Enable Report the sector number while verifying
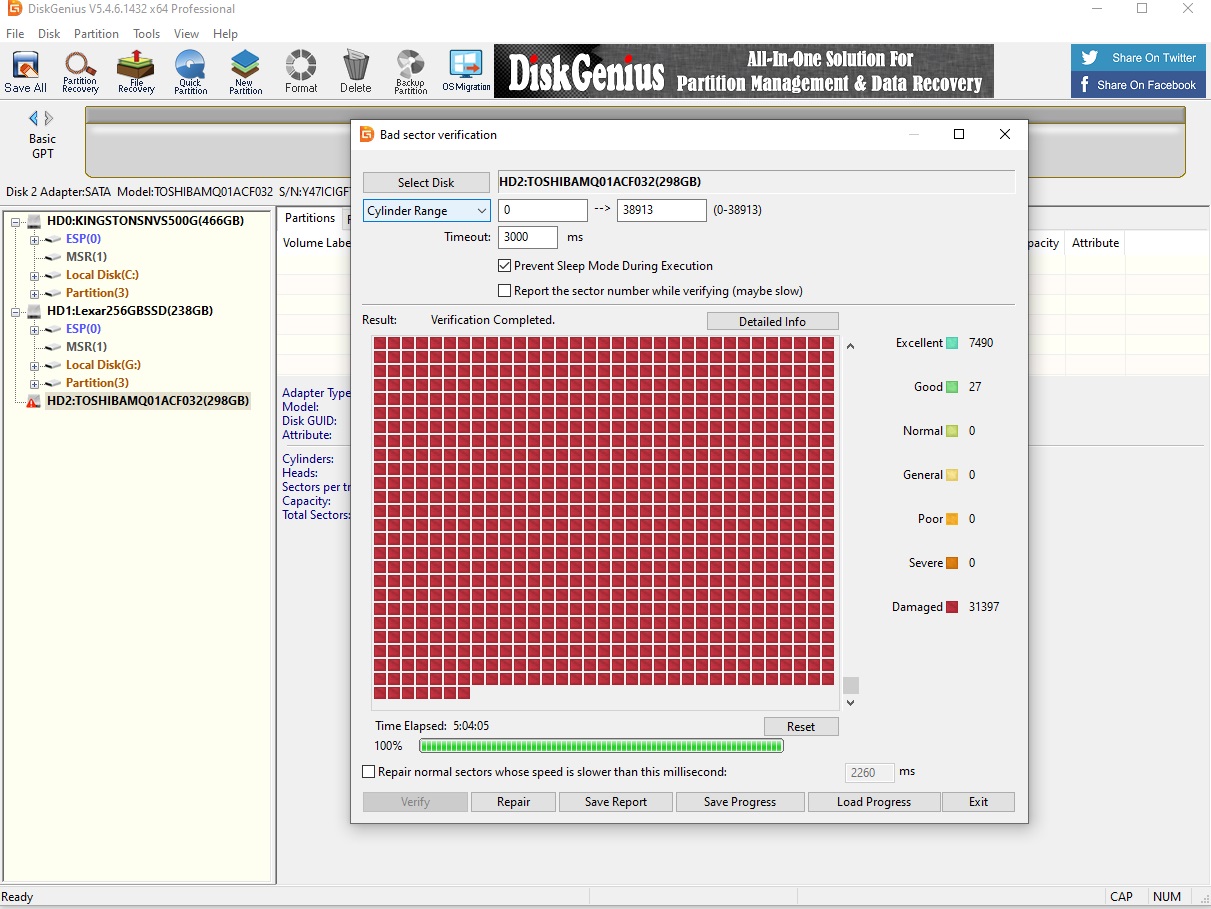The width and height of the screenshot is (1211, 909). (505, 291)
